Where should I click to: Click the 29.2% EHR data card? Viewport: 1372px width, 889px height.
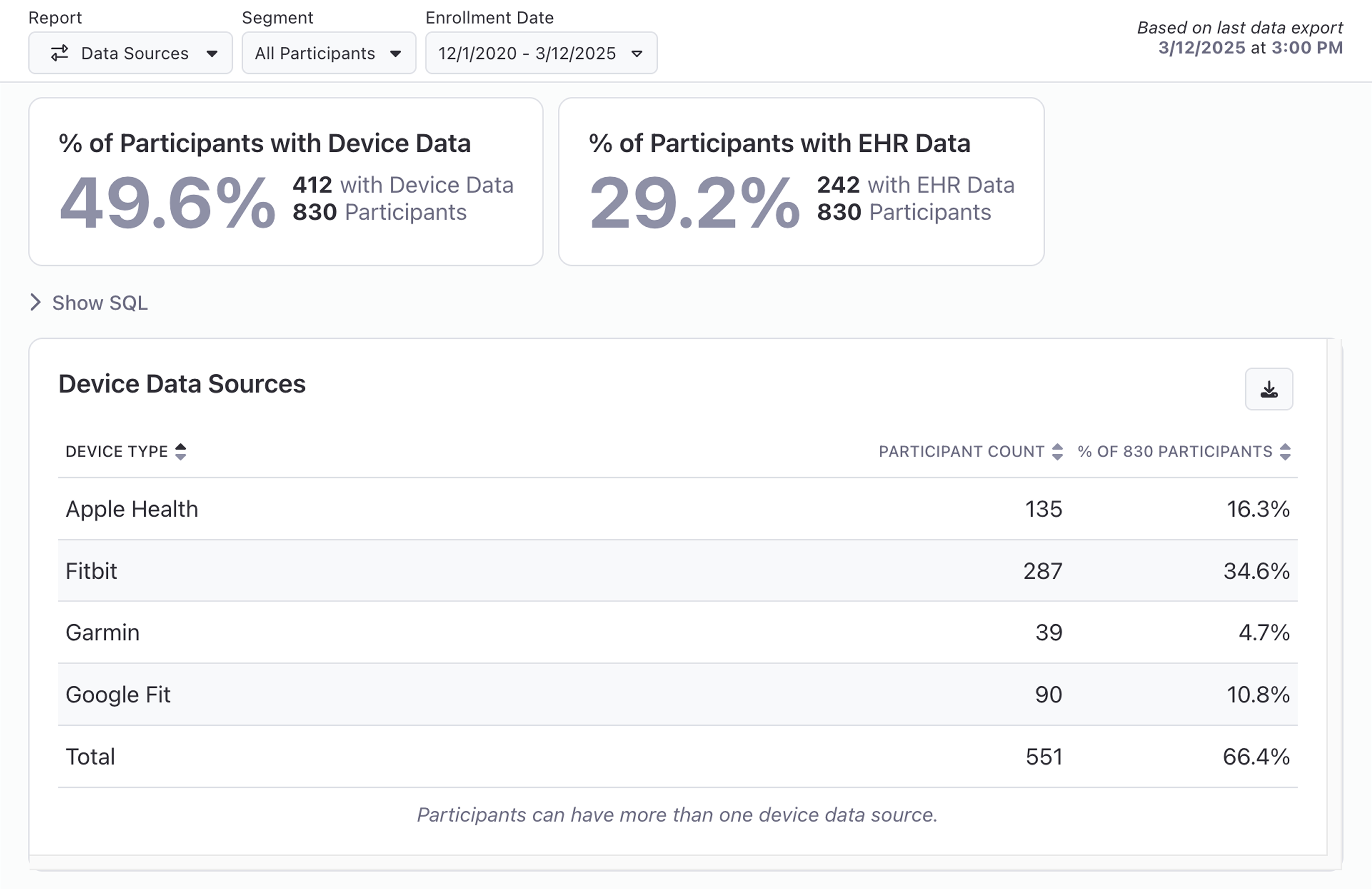[801, 182]
